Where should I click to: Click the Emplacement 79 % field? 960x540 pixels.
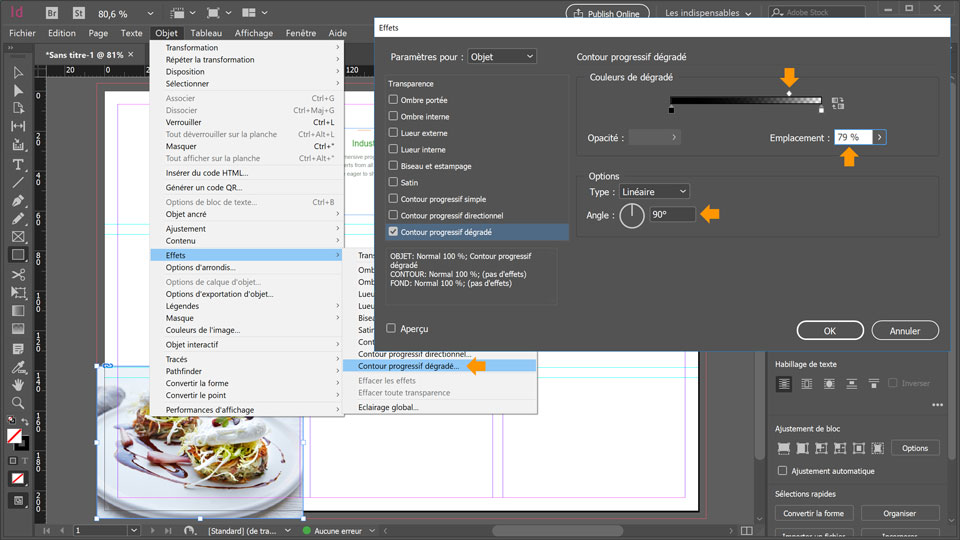853,137
